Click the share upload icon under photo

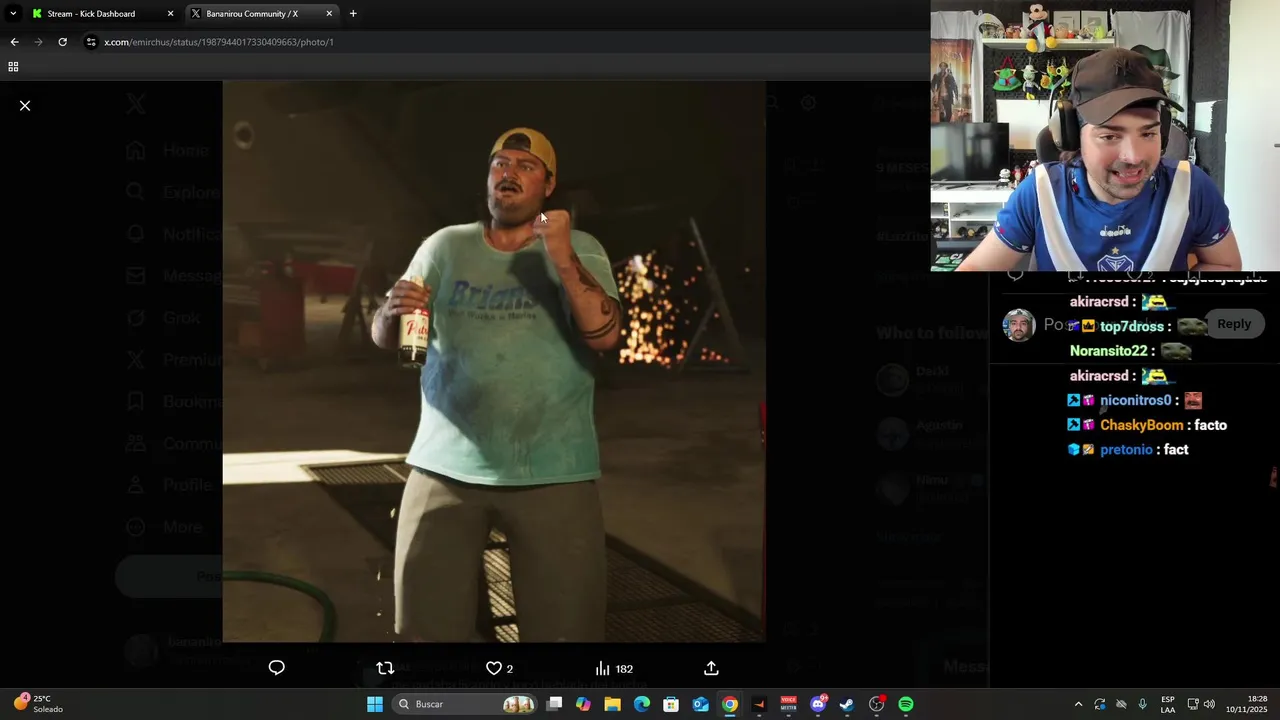[x=711, y=668]
